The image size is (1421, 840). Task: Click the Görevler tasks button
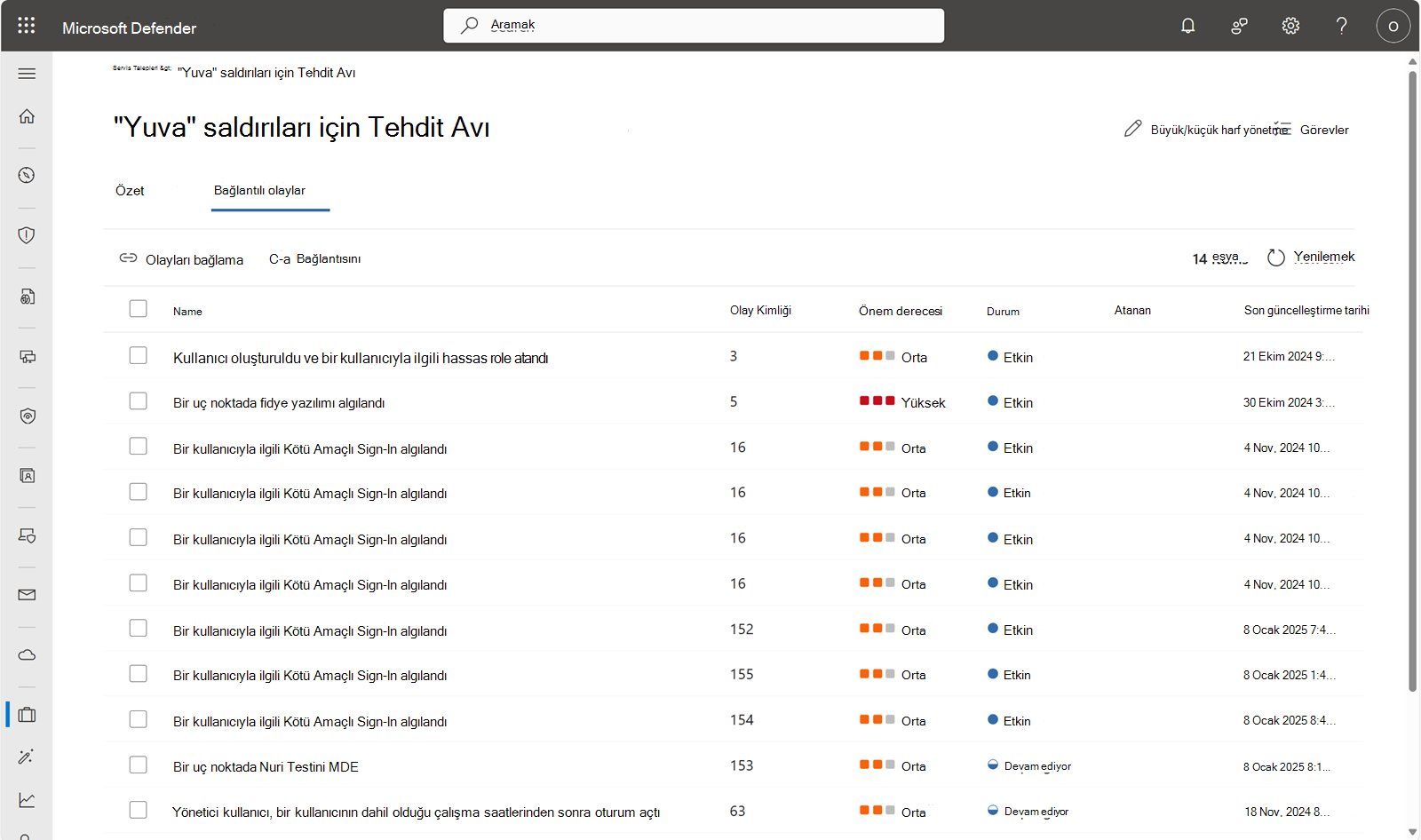1311,130
